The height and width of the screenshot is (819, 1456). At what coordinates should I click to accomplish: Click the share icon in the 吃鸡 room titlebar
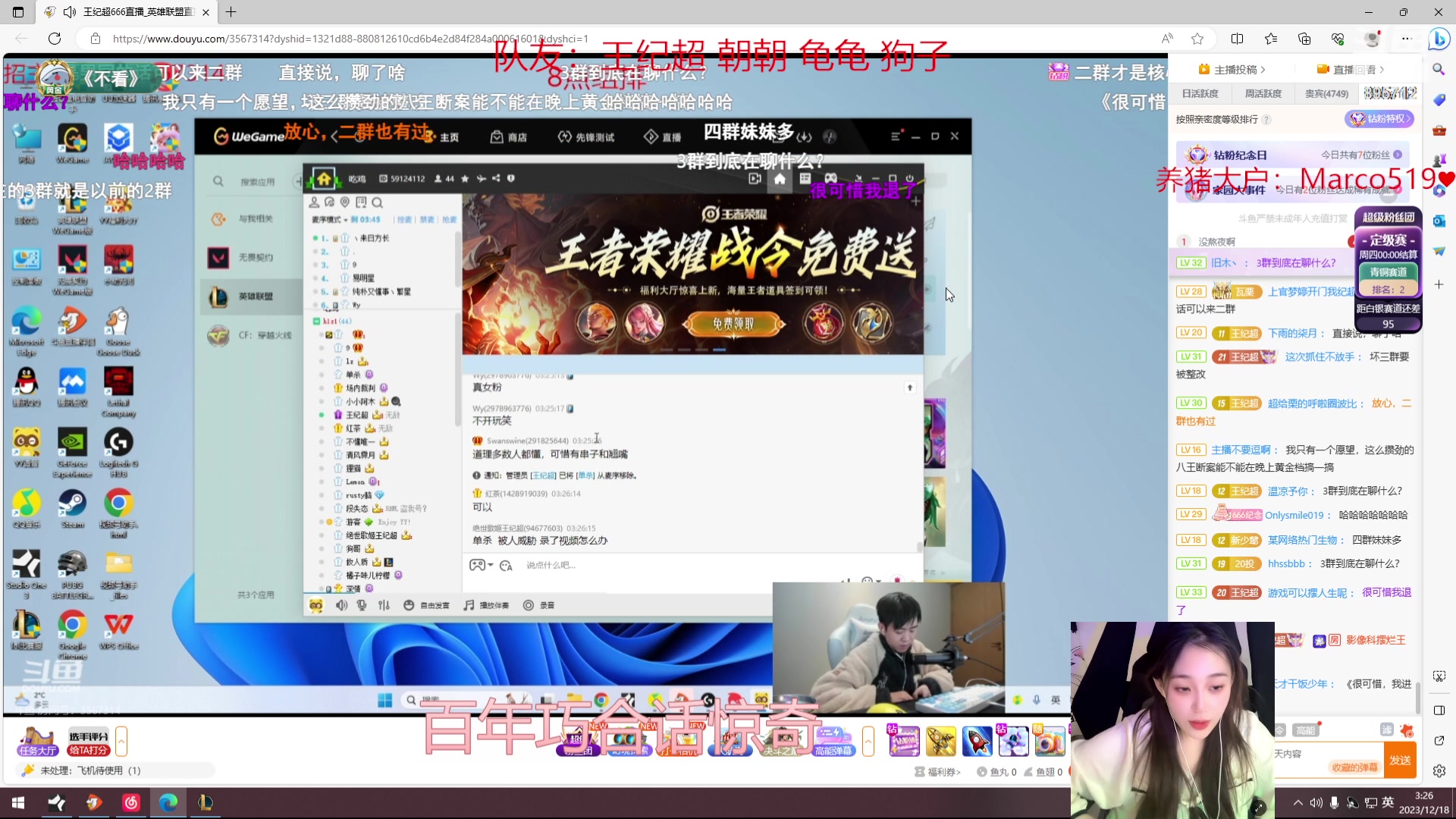(x=496, y=179)
